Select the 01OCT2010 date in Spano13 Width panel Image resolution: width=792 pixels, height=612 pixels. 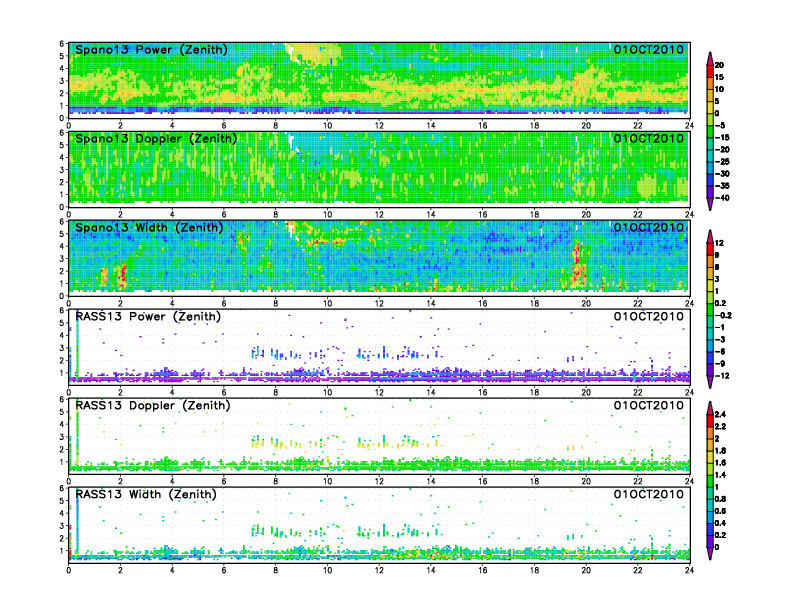coord(649,228)
